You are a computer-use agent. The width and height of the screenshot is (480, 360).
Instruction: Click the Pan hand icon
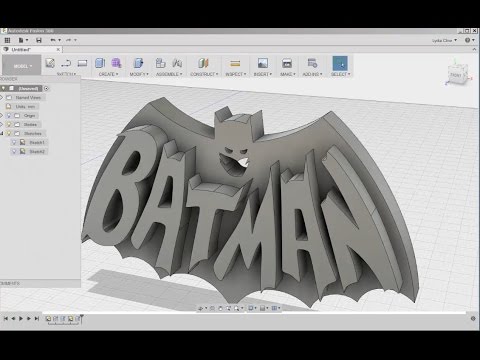(220, 308)
